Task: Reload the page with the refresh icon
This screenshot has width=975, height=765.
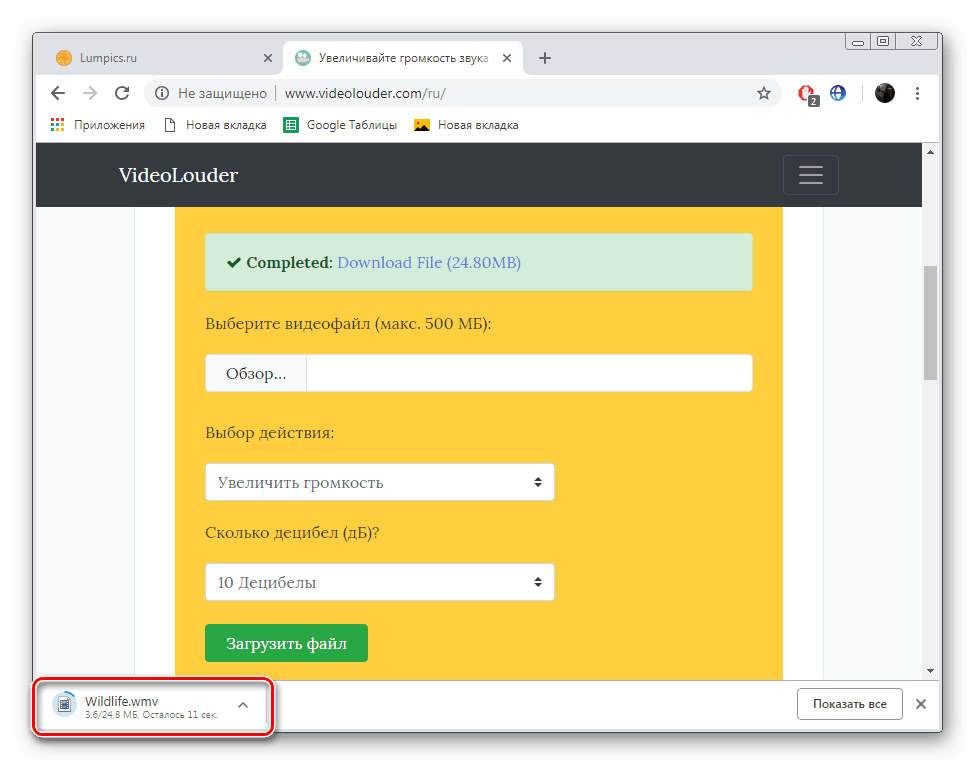Action: (122, 93)
